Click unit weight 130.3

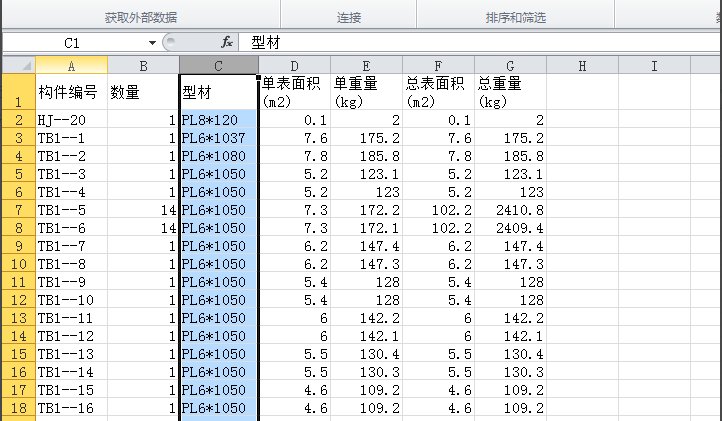366,372
